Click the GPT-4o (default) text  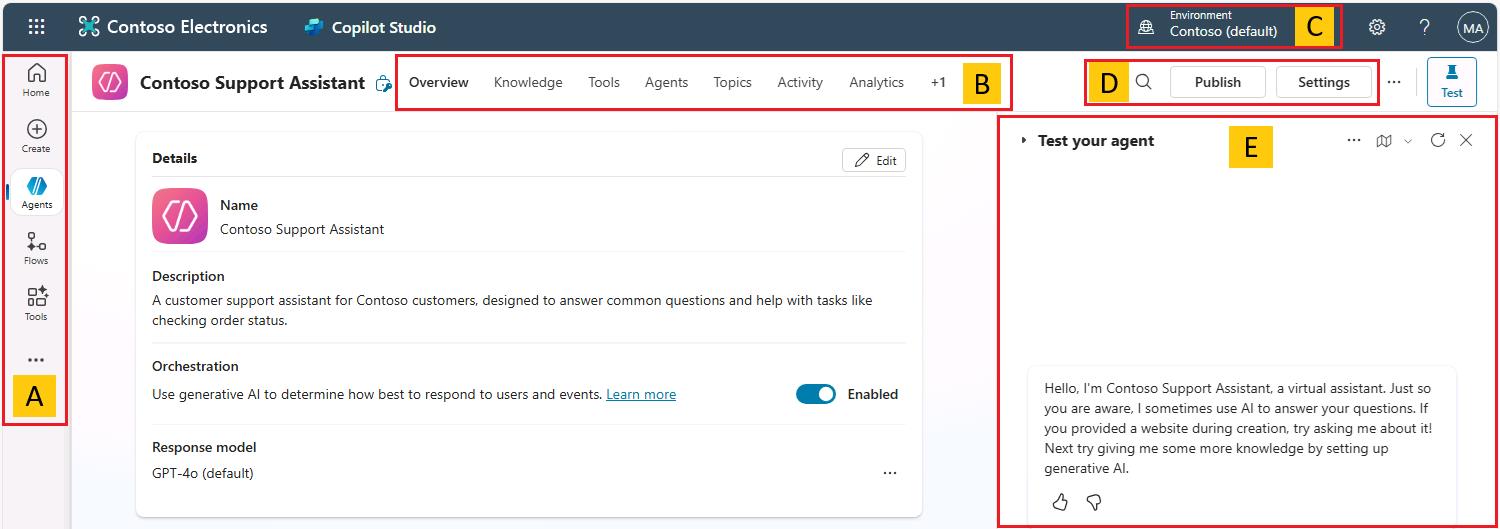[203, 473]
